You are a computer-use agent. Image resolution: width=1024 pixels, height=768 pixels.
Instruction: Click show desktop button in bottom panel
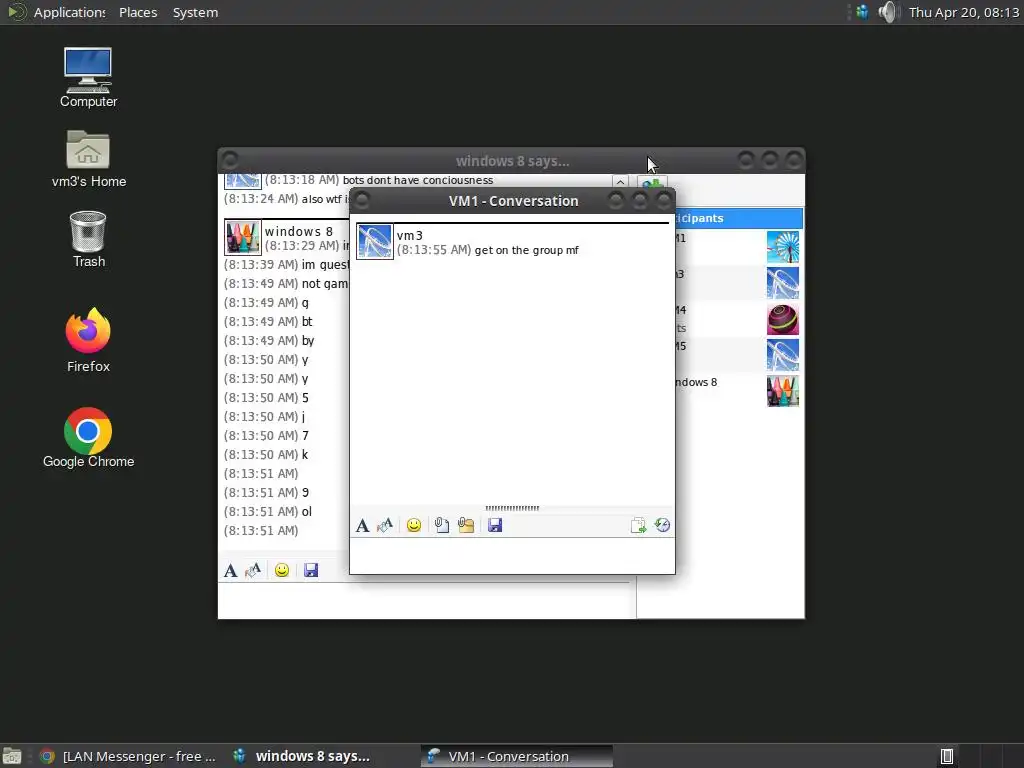coord(12,756)
